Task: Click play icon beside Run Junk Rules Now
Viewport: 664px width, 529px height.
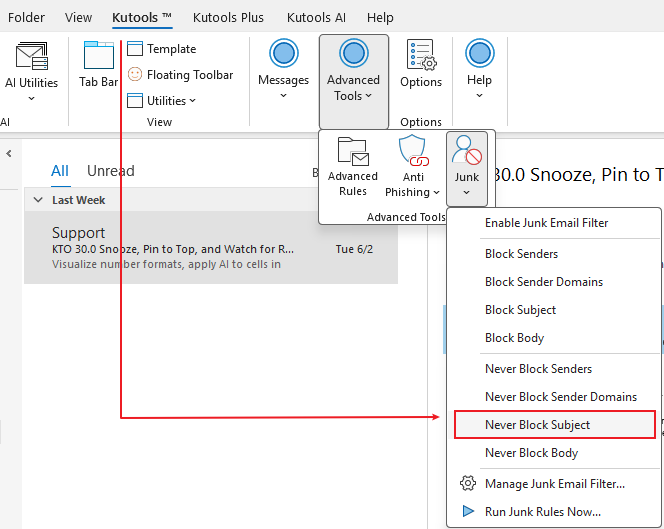Action: (468, 511)
